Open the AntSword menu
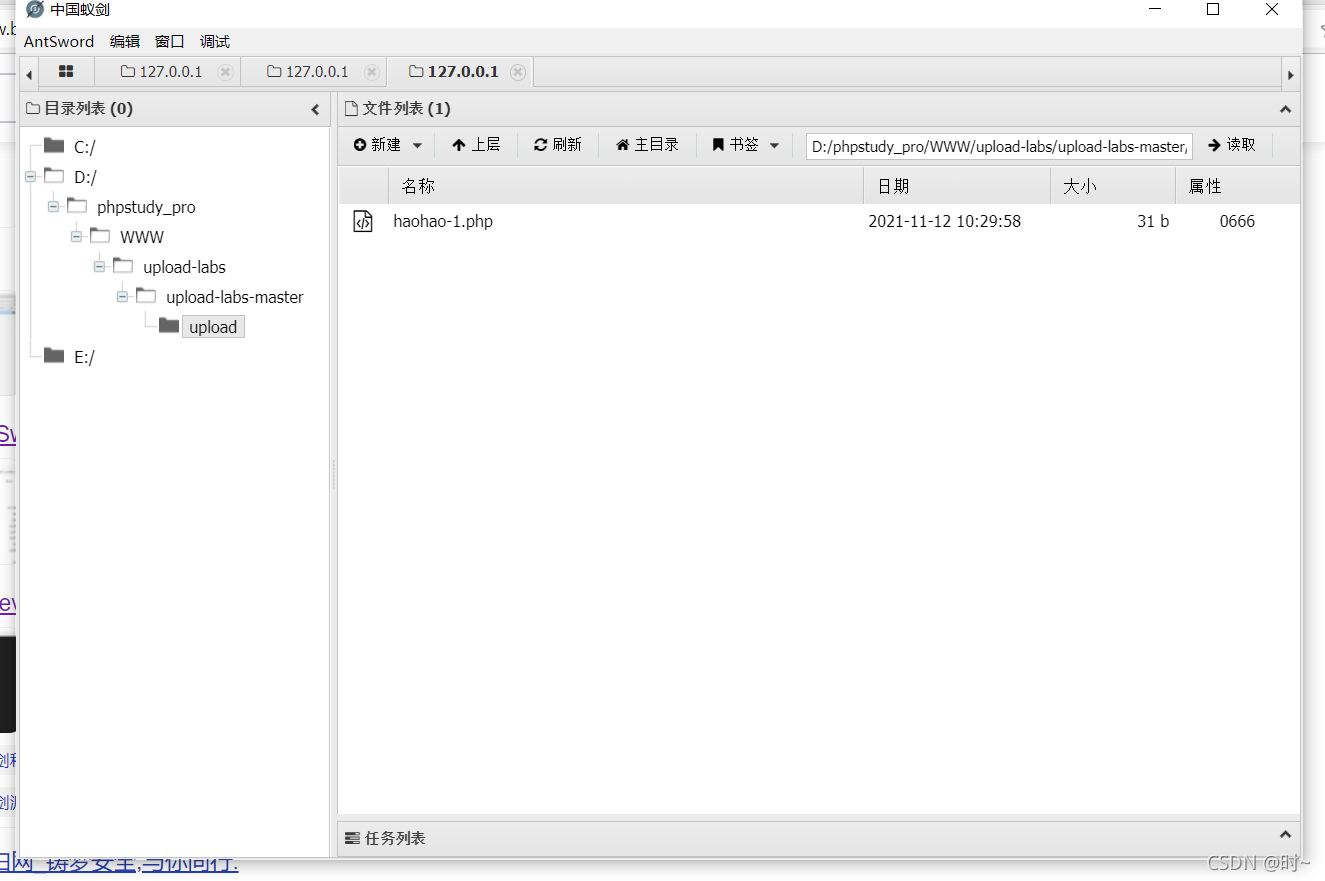 click(x=59, y=42)
